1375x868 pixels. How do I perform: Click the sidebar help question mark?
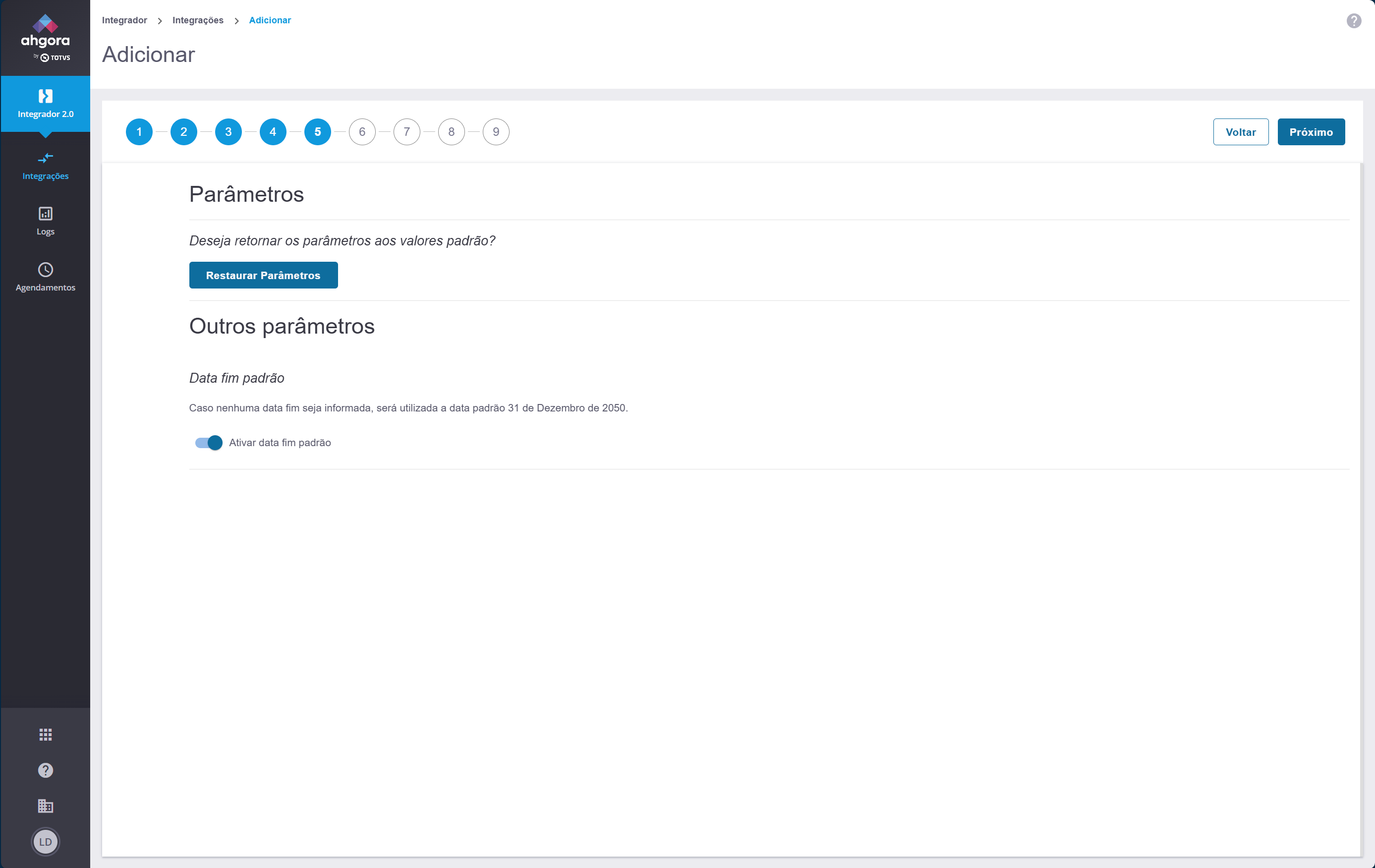[x=45, y=770]
